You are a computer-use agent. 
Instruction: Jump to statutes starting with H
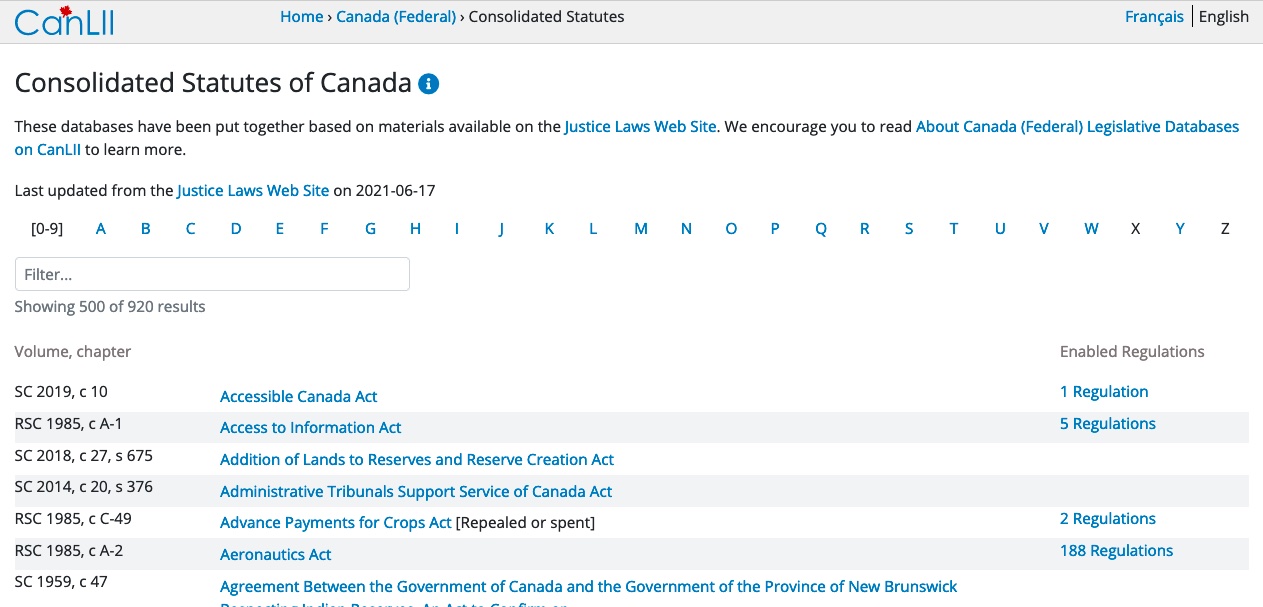click(x=415, y=229)
